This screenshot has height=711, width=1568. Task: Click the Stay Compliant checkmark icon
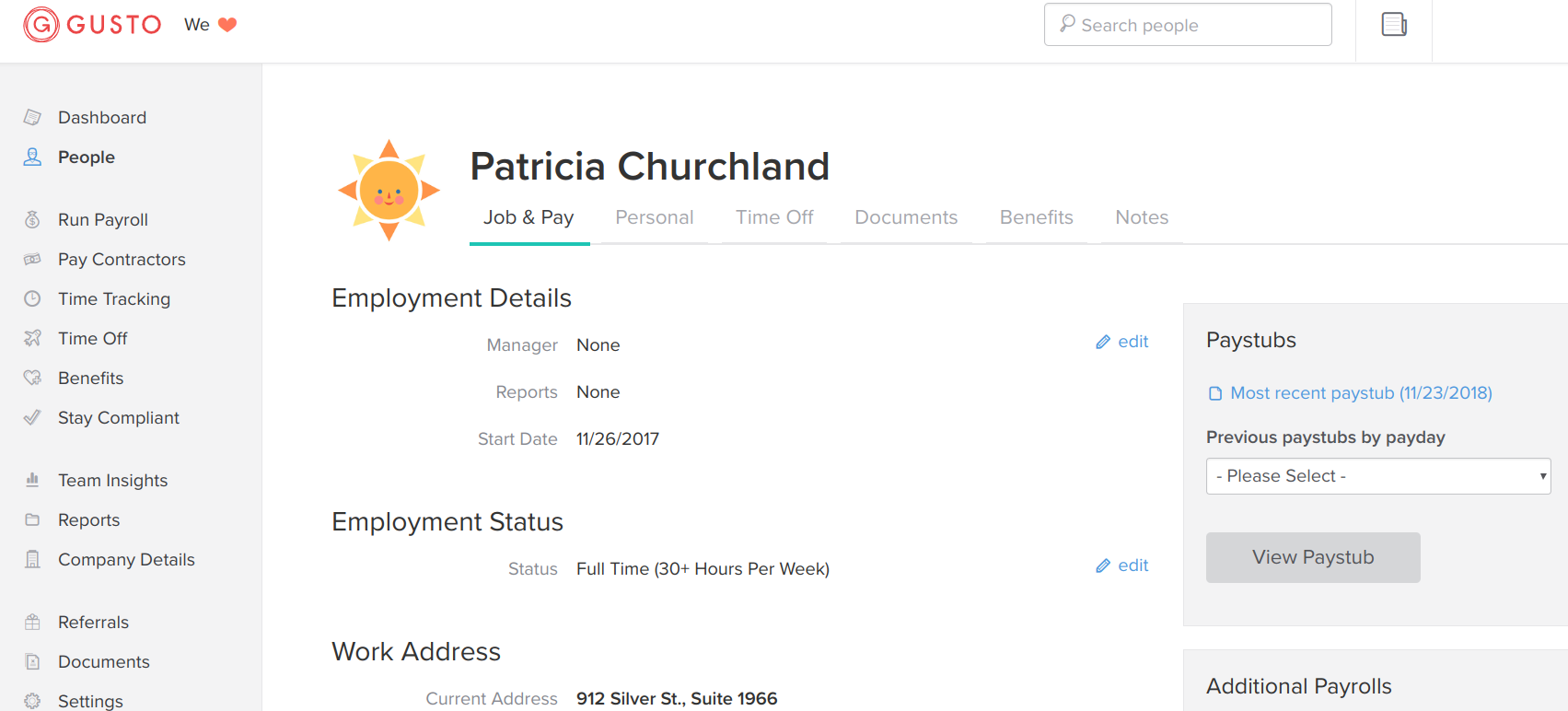pyautogui.click(x=32, y=418)
